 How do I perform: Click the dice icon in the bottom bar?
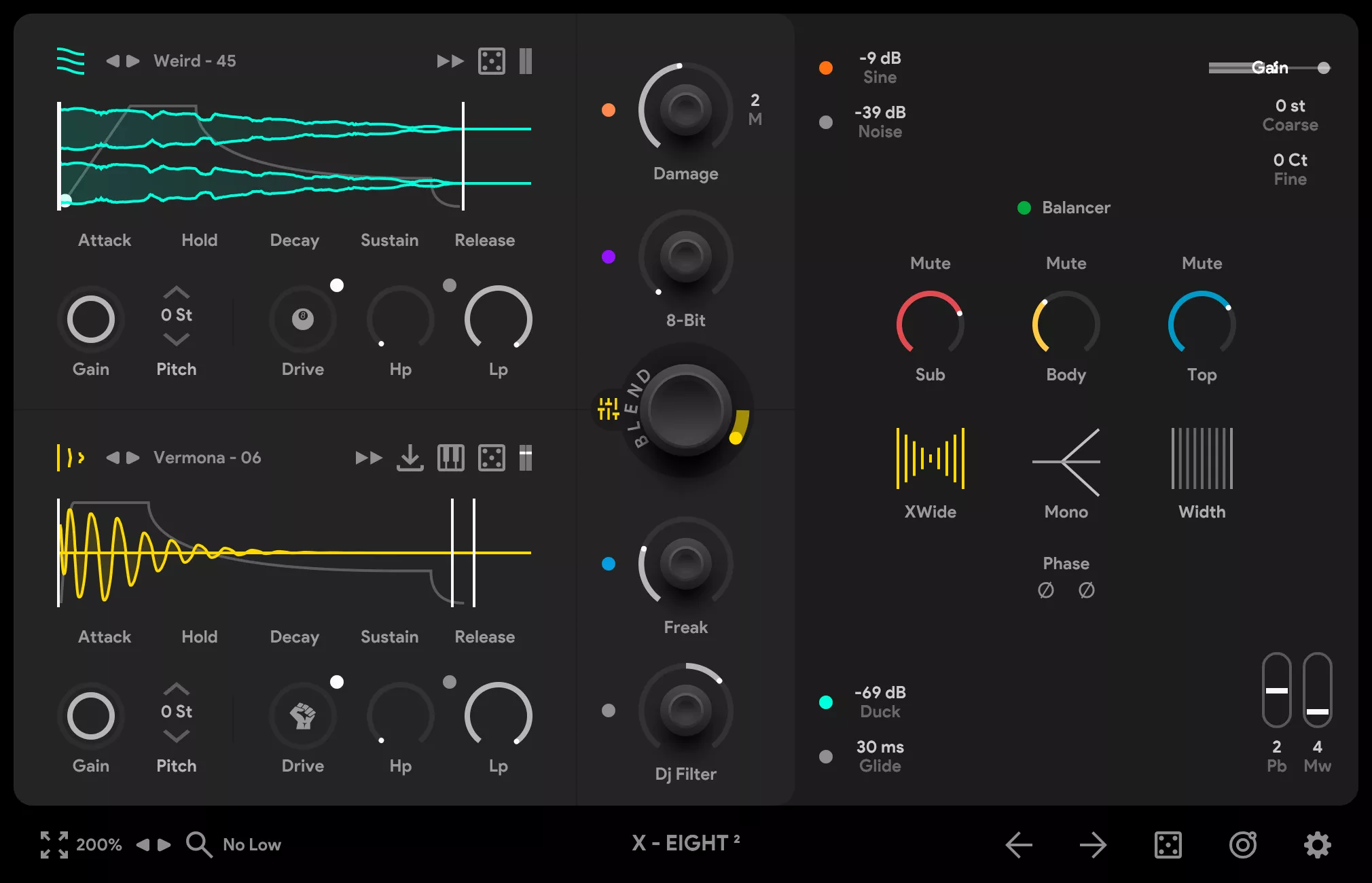[1166, 844]
